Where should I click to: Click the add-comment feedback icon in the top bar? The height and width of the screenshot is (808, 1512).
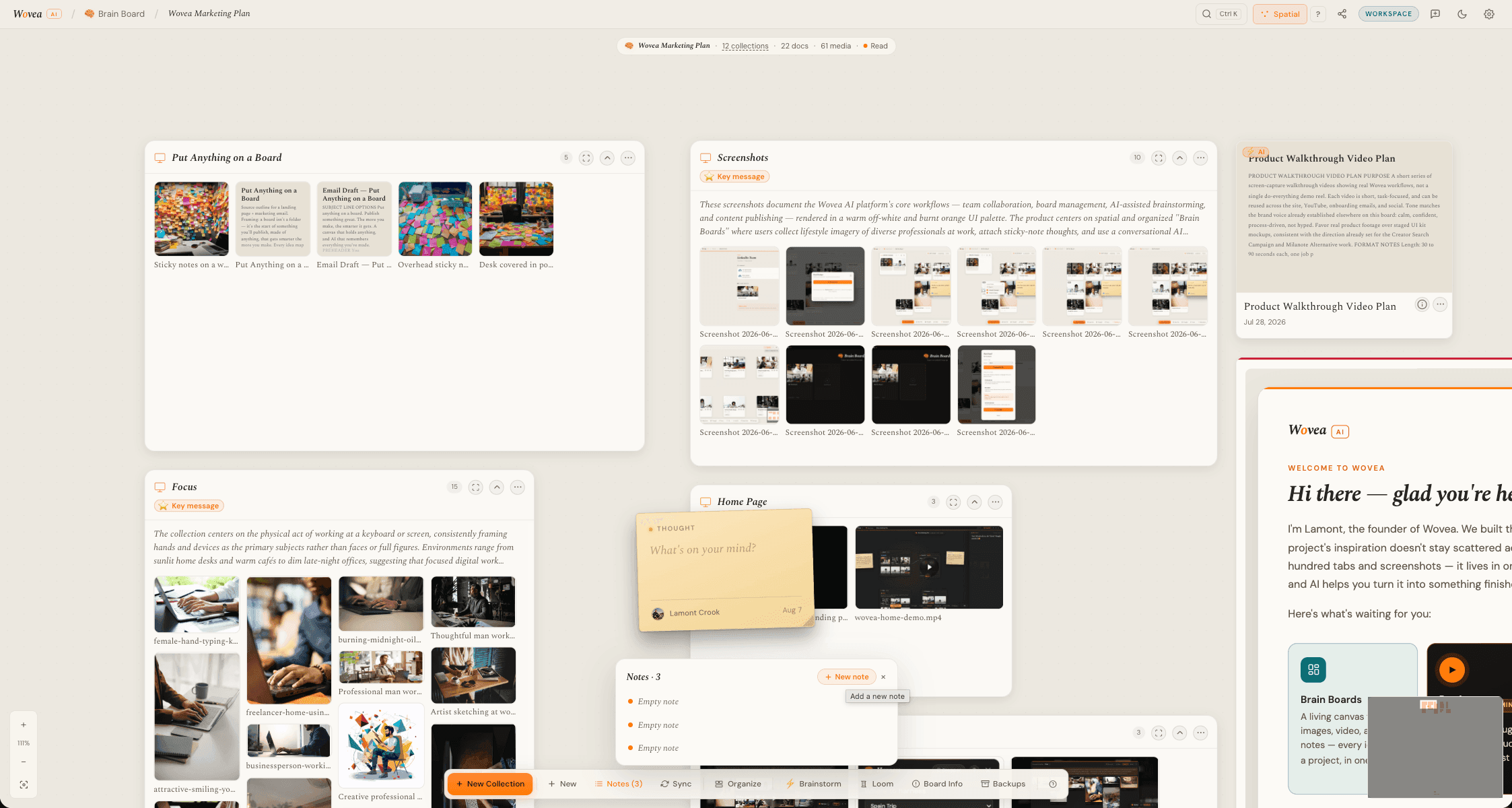(x=1435, y=14)
